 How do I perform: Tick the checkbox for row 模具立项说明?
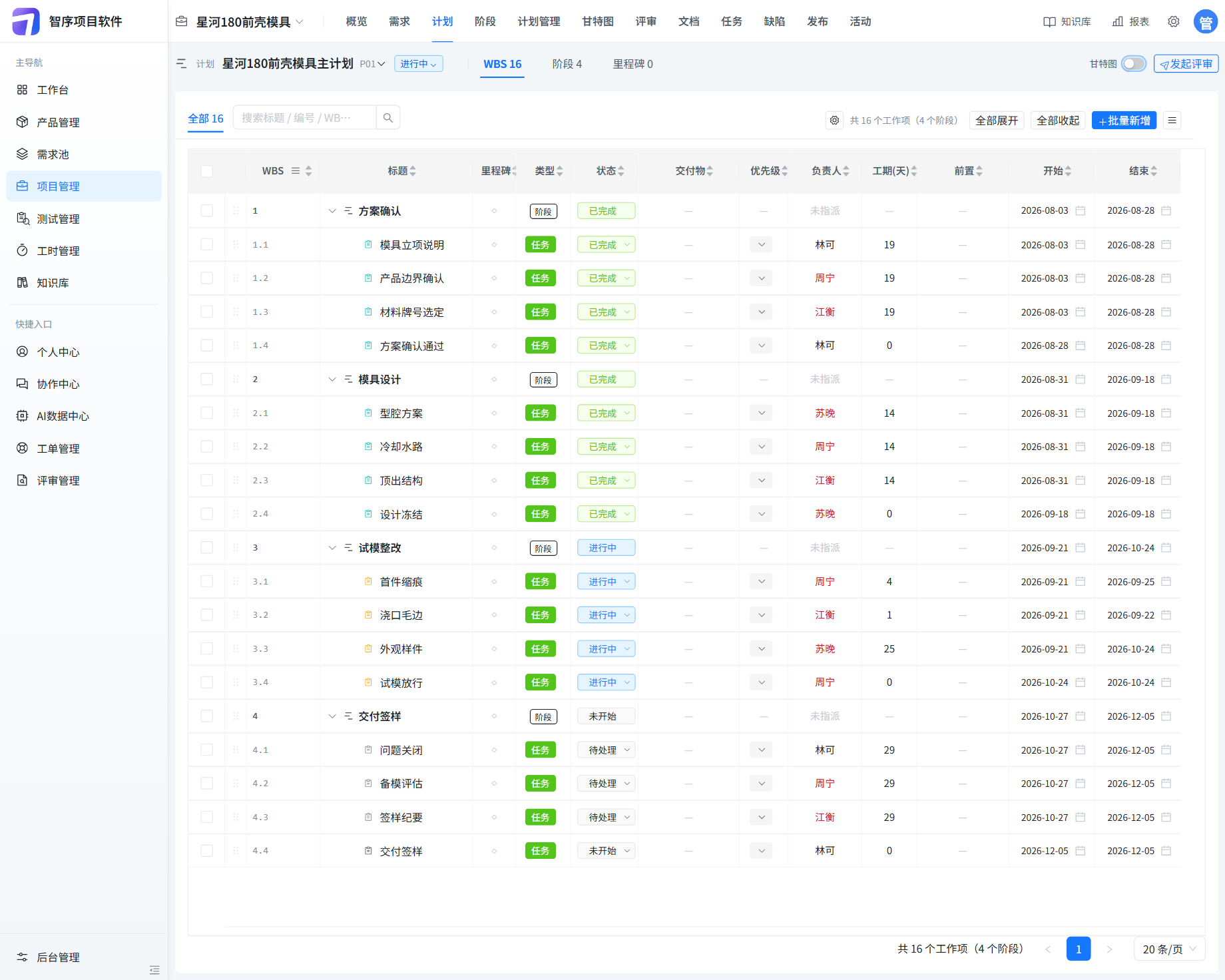(x=207, y=245)
